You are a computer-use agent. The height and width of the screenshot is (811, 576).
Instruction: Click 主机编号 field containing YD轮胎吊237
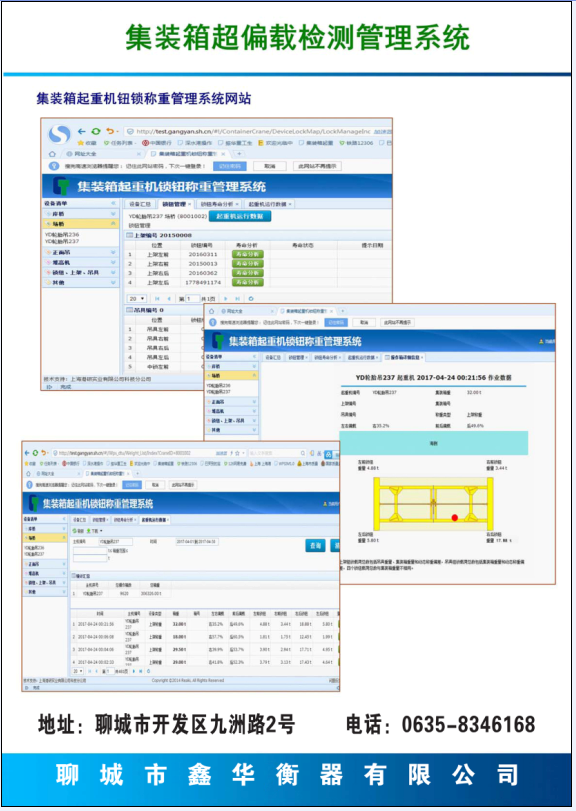coord(115,542)
